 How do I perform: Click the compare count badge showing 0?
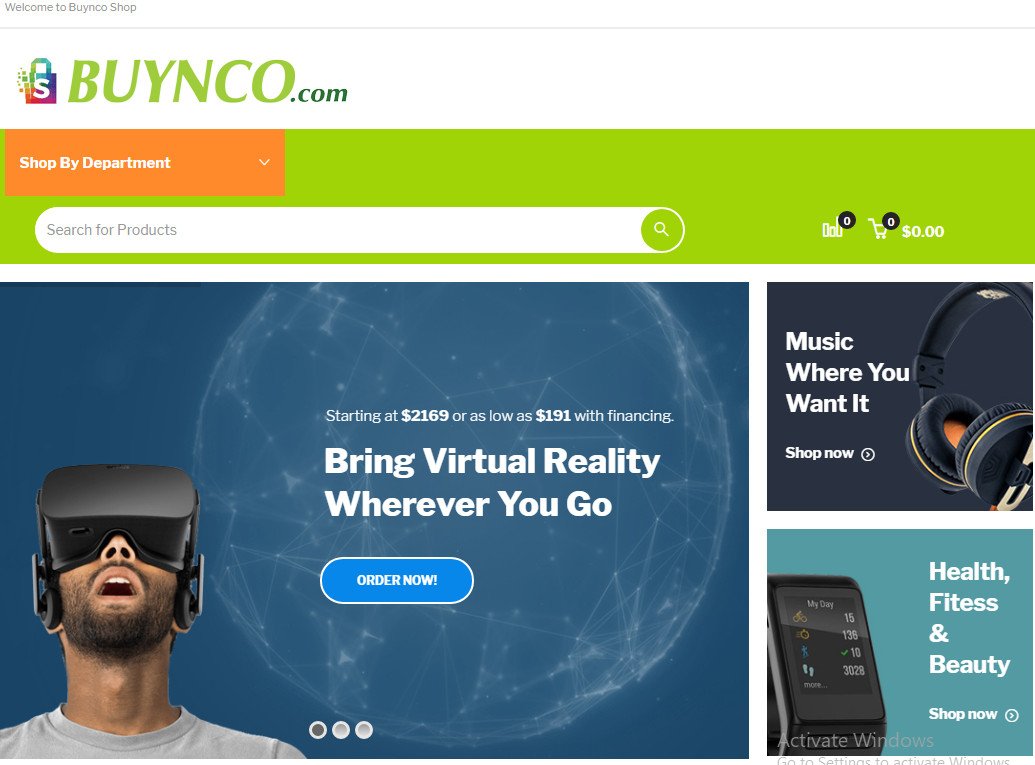(x=847, y=220)
